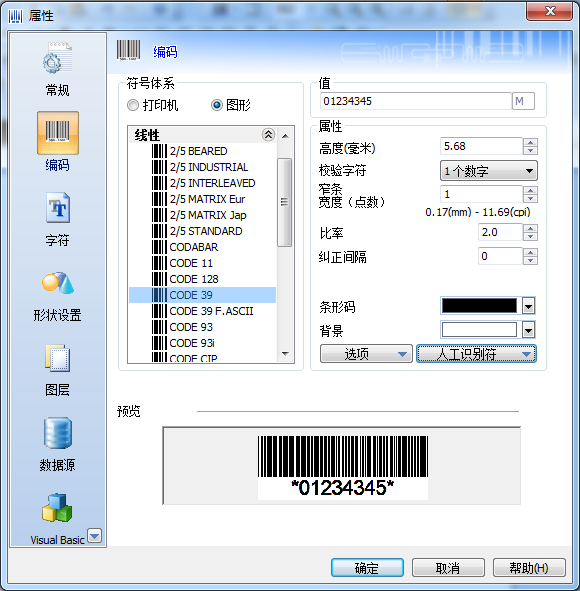Screen dimensions: 580x591
Task: Open the 字符 character settings page
Action: 57,219
